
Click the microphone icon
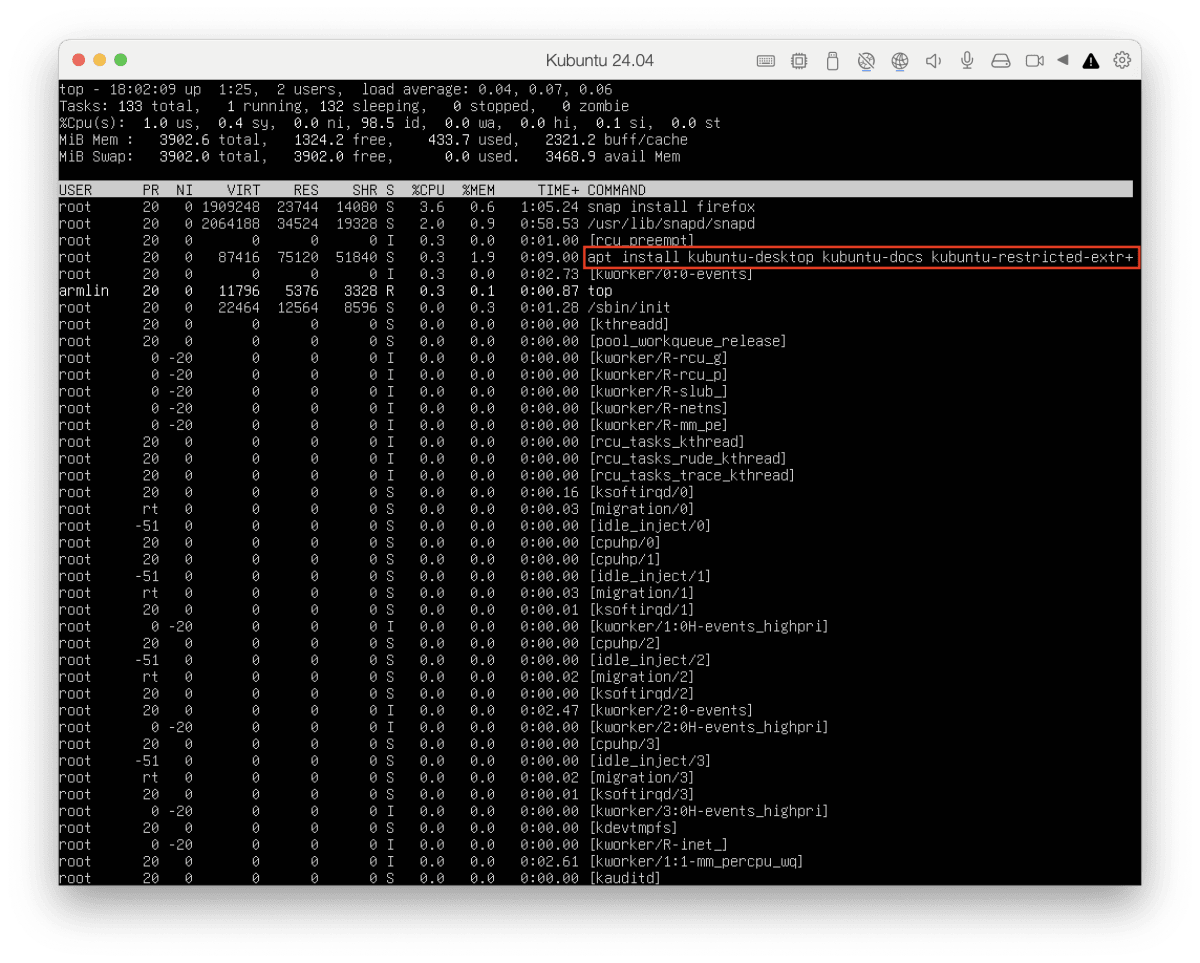pyautogui.click(x=967, y=61)
